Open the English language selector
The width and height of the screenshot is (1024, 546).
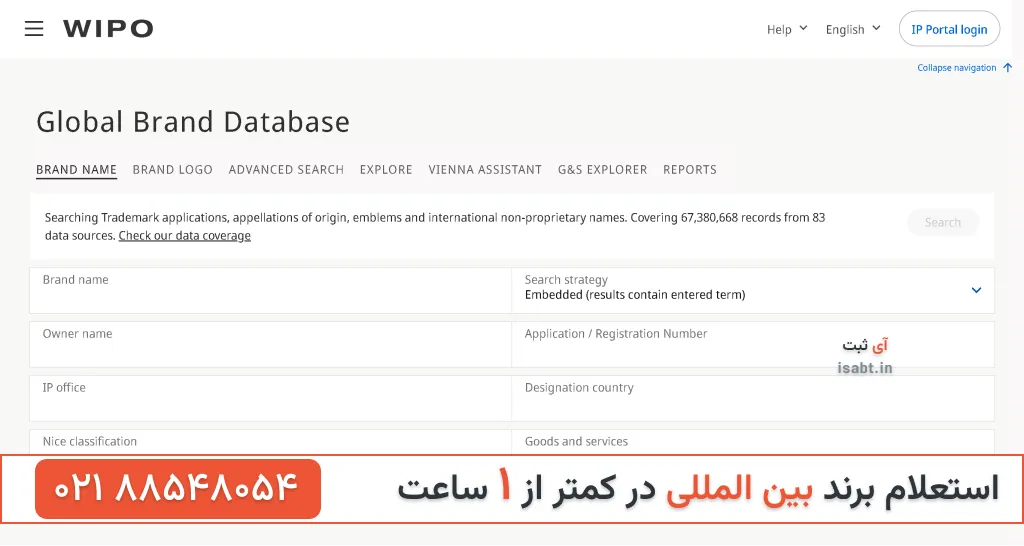pyautogui.click(x=853, y=29)
